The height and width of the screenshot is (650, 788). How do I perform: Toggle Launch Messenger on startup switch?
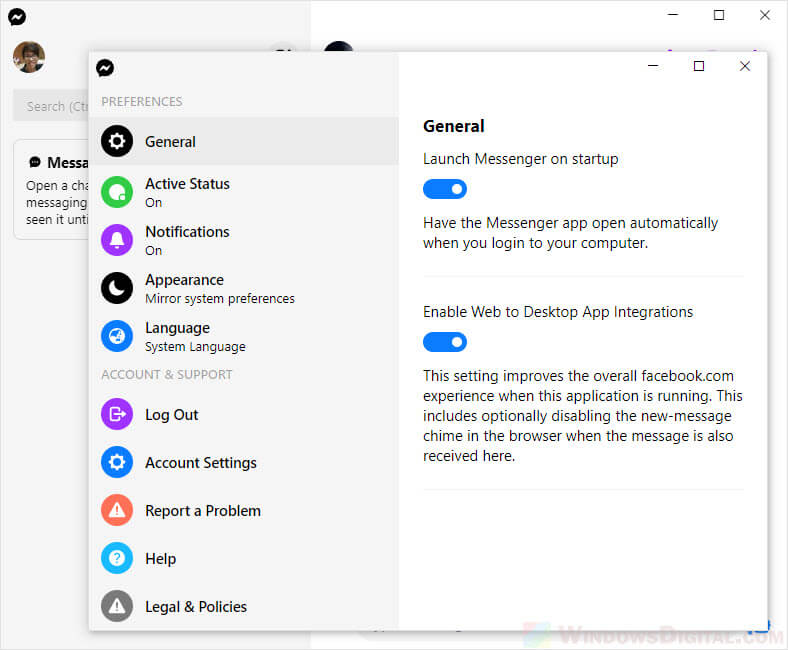pyautogui.click(x=445, y=189)
